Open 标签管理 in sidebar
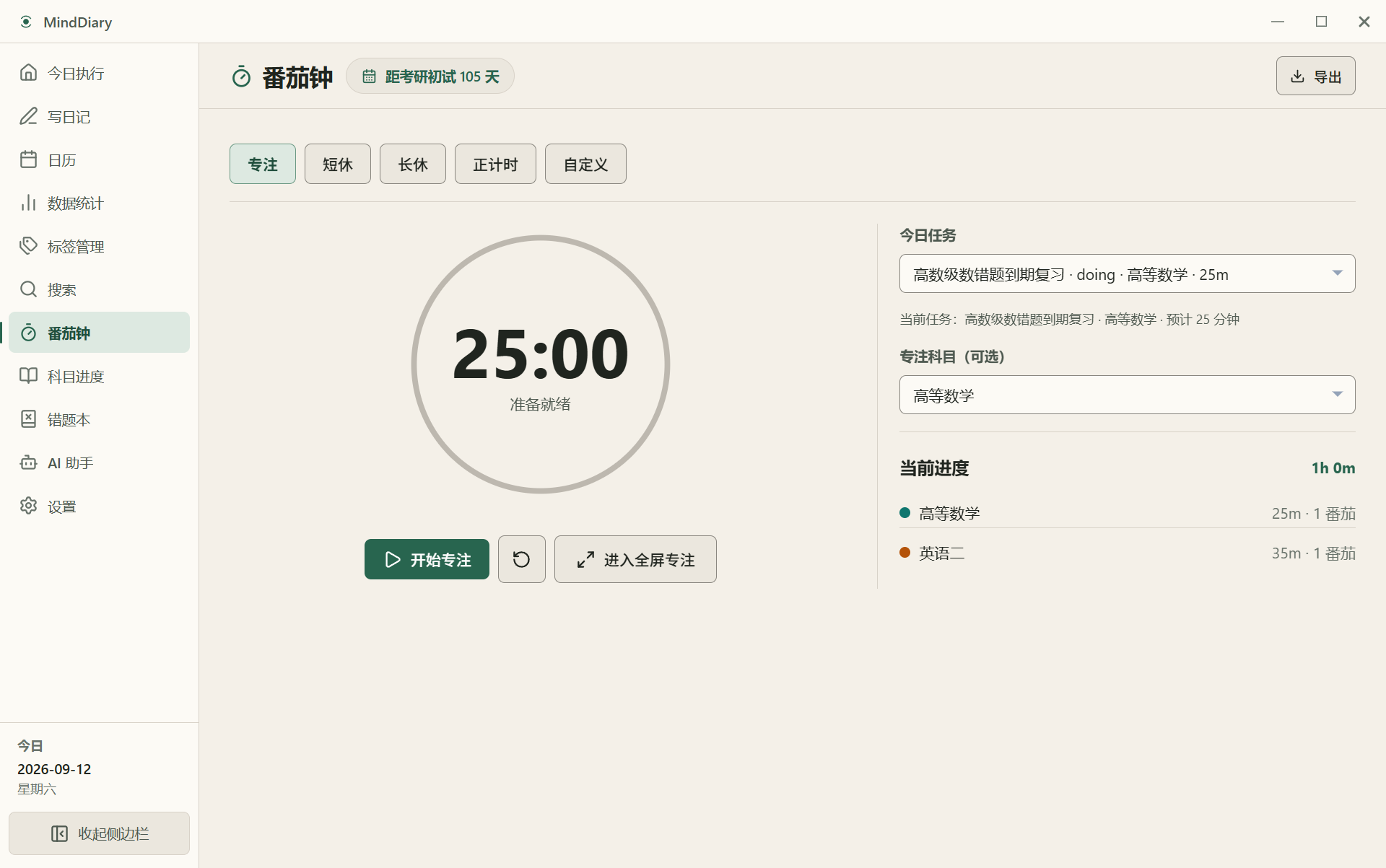 point(76,247)
